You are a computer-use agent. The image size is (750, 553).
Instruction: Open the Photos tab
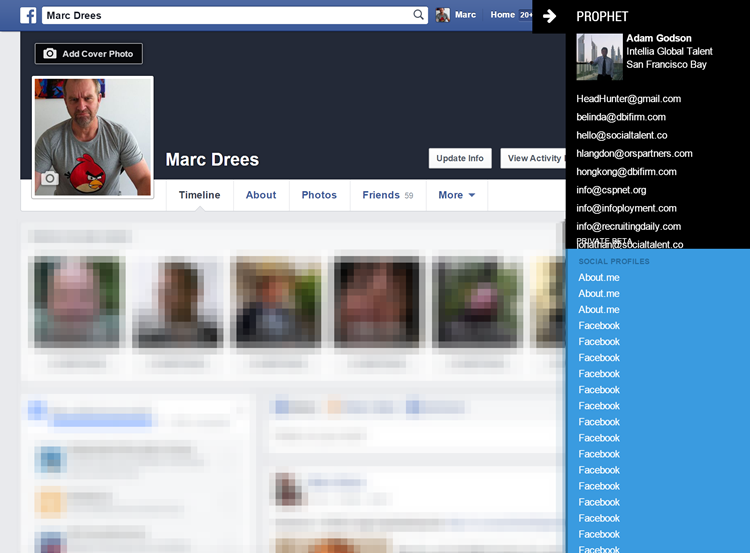click(x=319, y=195)
